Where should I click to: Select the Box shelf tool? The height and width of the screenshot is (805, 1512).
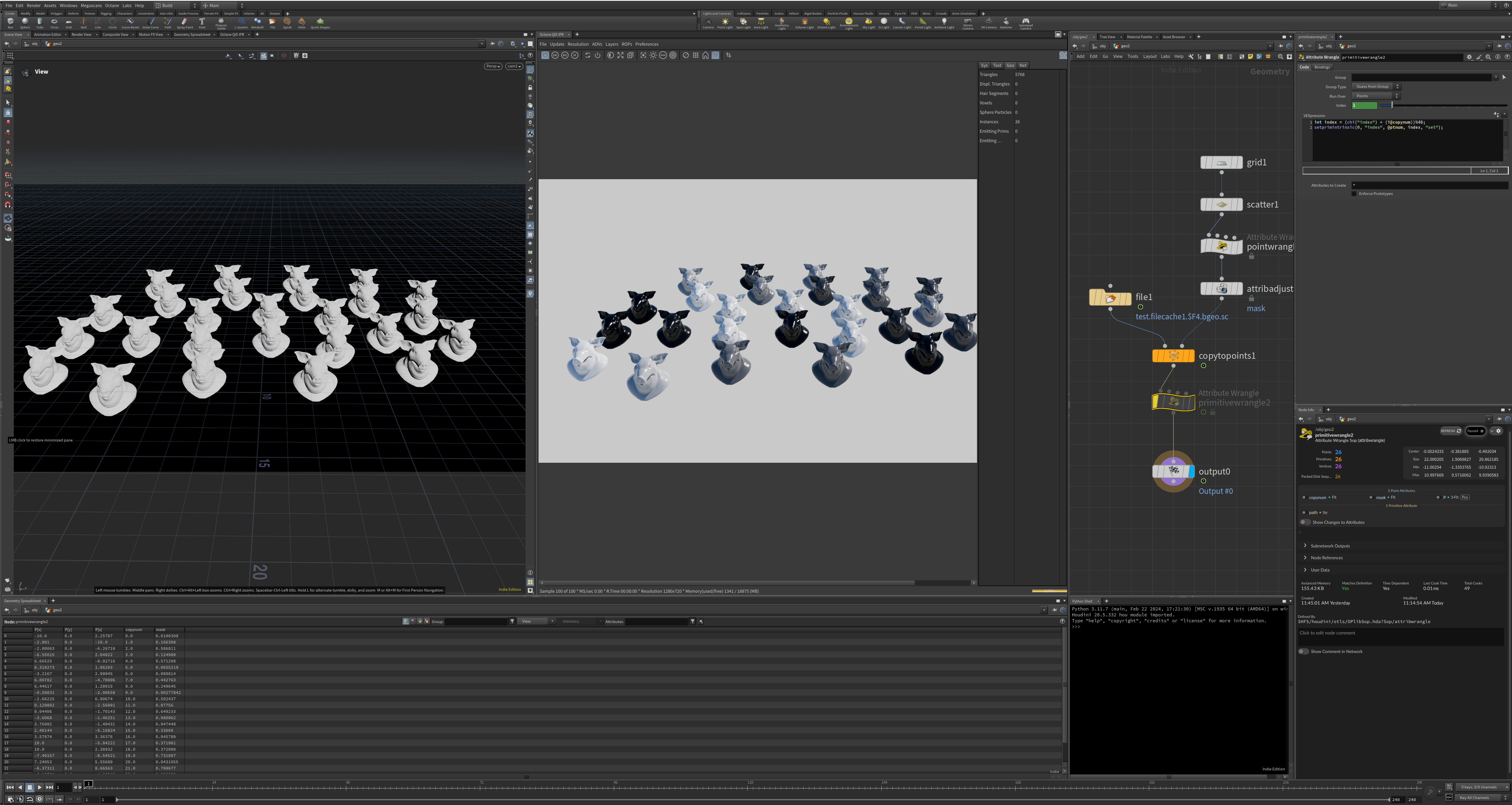click(x=10, y=23)
